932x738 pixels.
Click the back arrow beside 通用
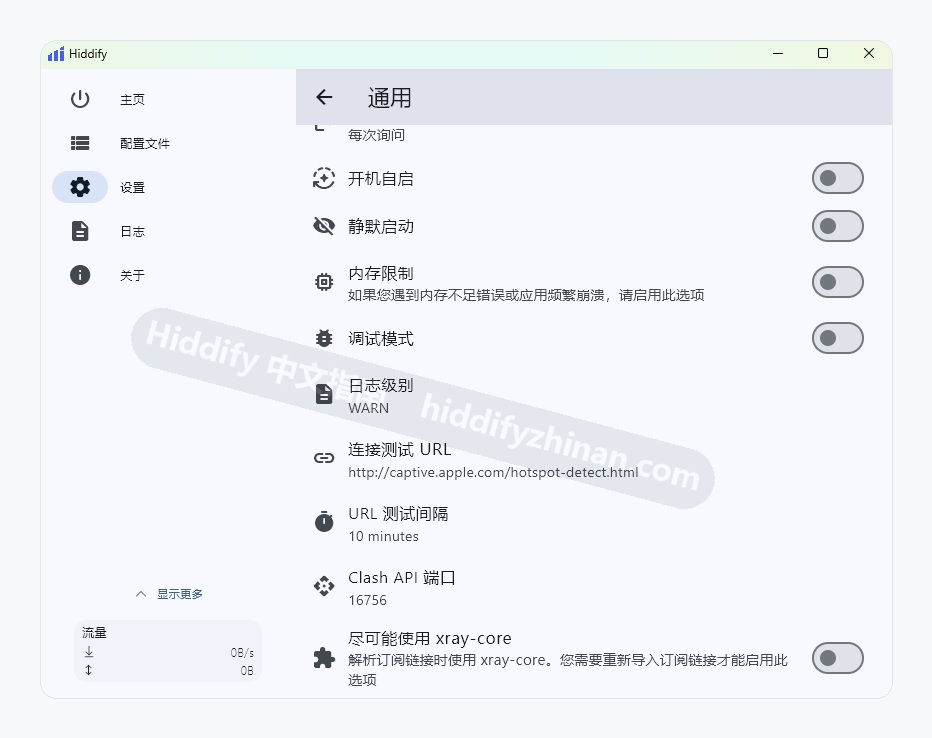coord(324,97)
